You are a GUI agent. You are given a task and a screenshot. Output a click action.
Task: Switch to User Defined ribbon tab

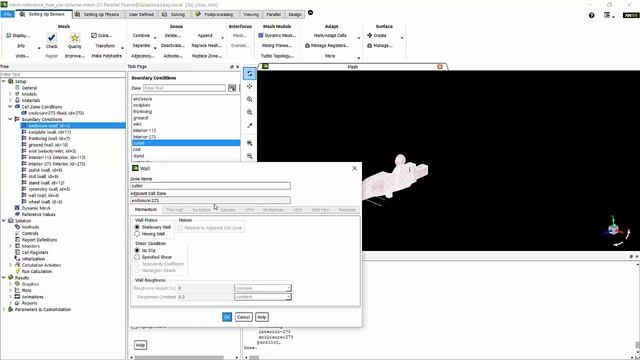[141, 14]
